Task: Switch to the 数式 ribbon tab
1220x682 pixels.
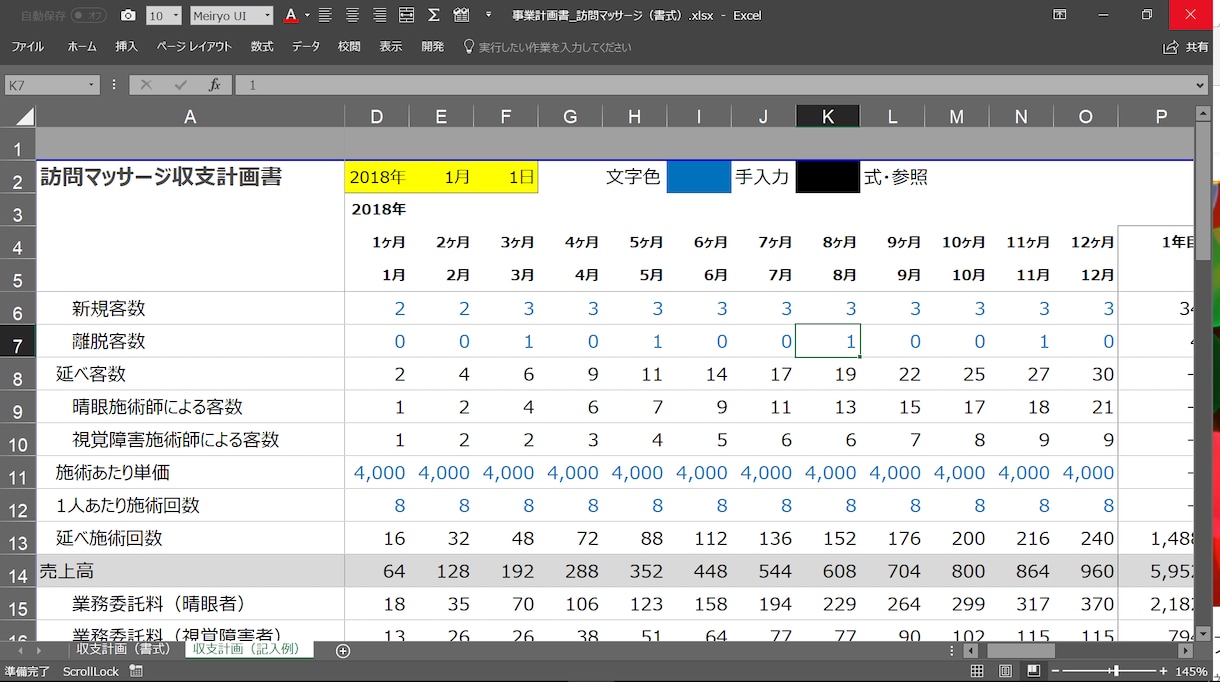Action: [x=262, y=47]
